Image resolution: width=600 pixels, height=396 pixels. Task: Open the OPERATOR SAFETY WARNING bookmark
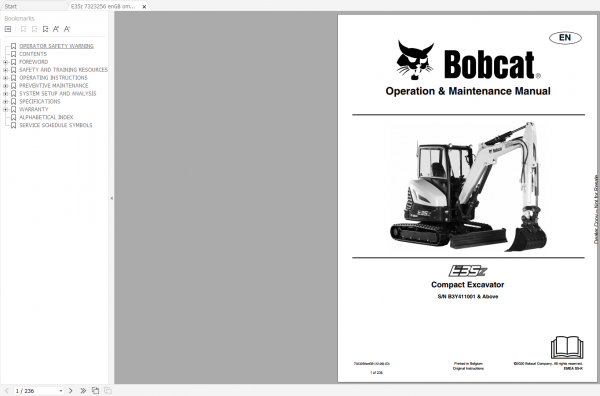[56, 46]
